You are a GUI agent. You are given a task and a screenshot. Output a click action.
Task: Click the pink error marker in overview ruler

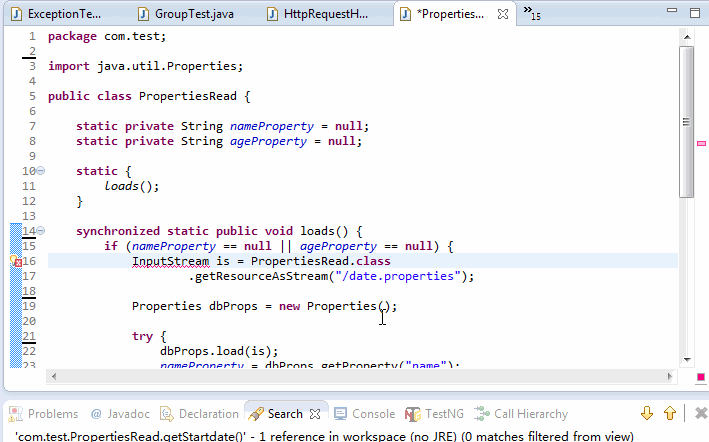click(x=701, y=143)
